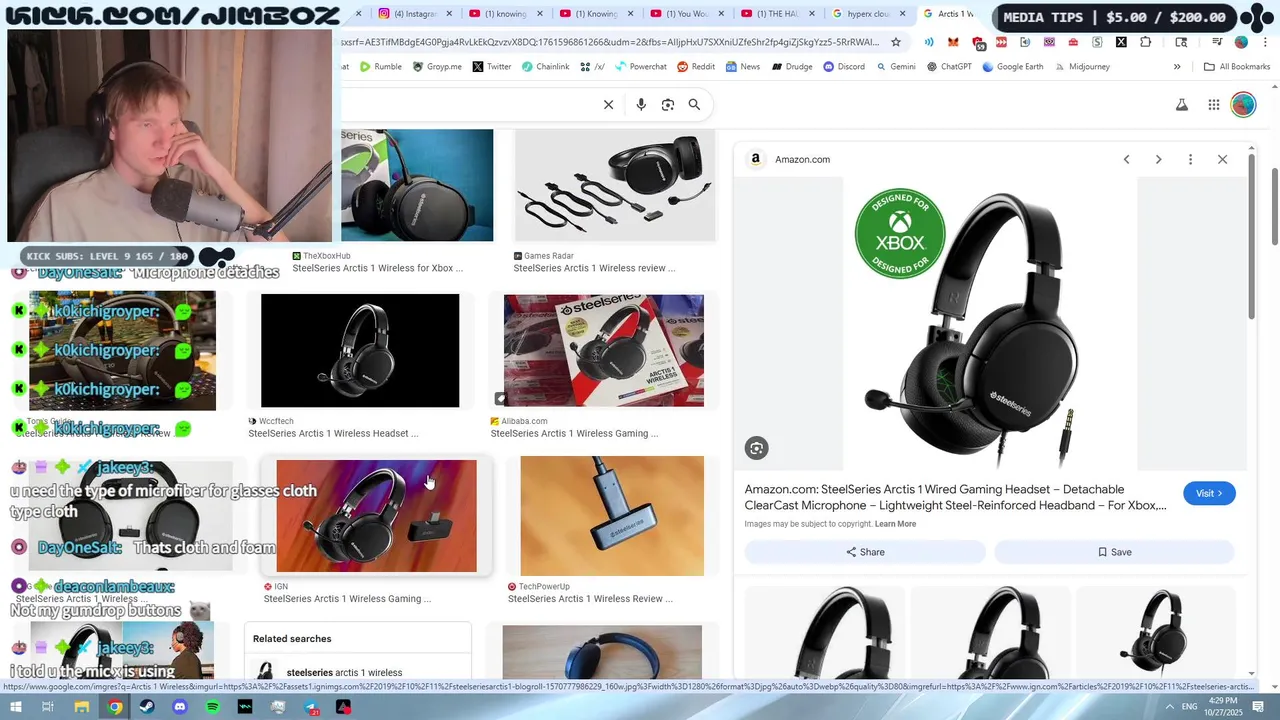The width and height of the screenshot is (1280, 720).
Task: Open the Google account avatar
Action: 1243,105
